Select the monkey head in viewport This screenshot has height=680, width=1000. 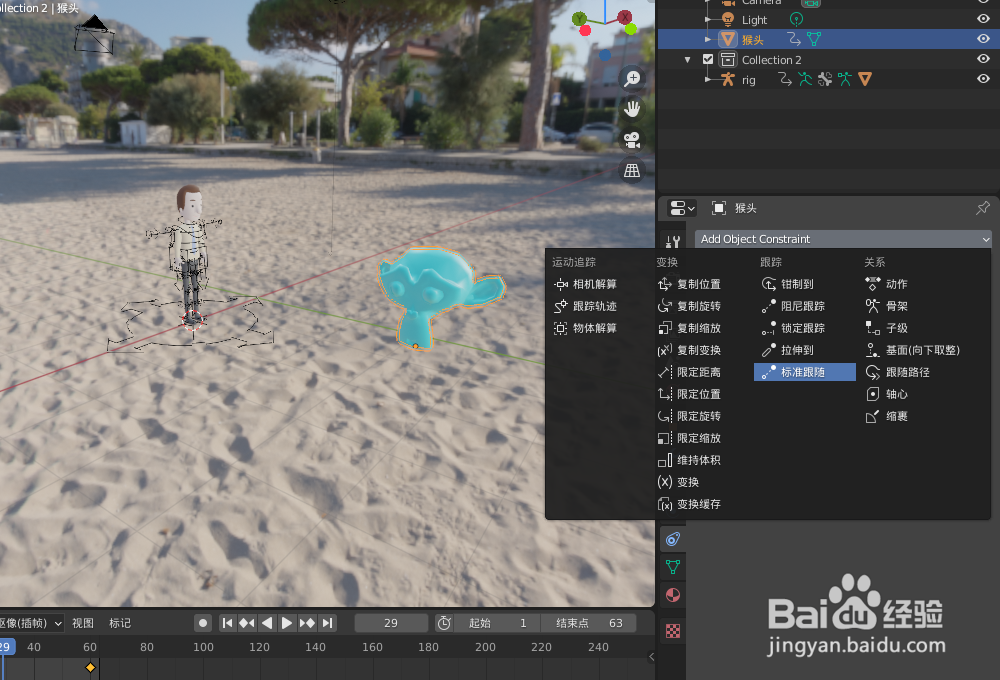440,297
